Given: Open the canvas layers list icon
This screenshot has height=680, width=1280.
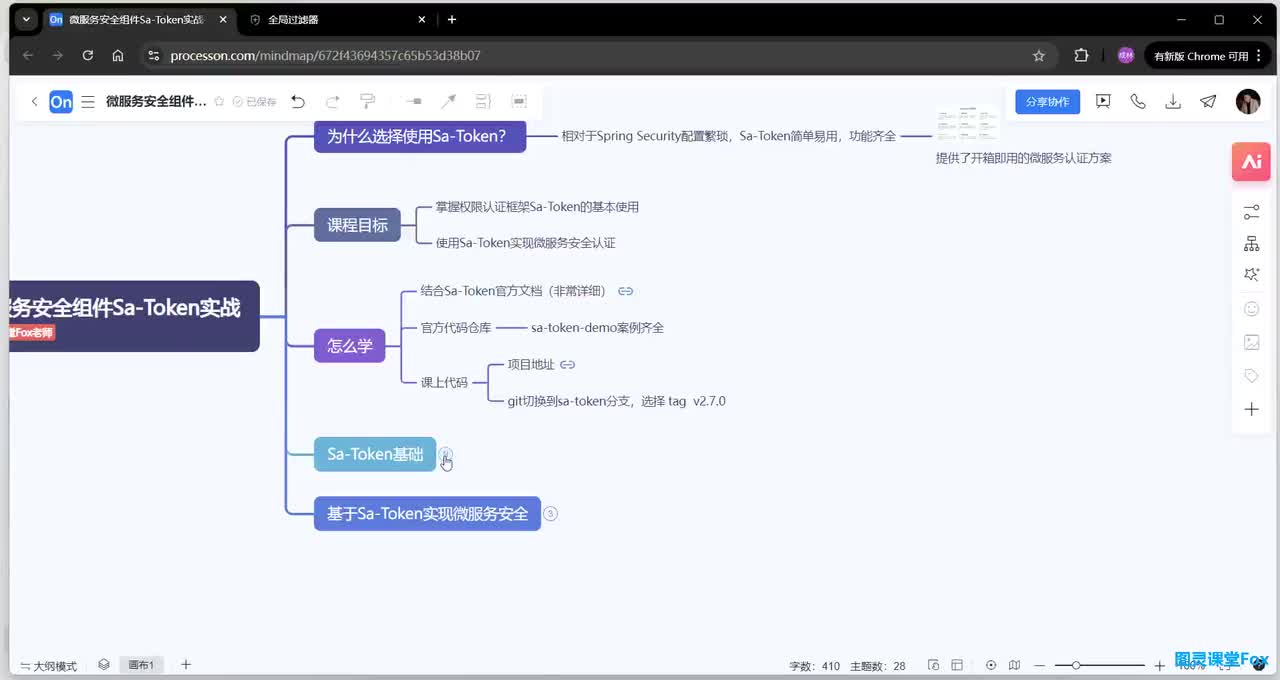Looking at the screenshot, I should pyautogui.click(x=104, y=664).
